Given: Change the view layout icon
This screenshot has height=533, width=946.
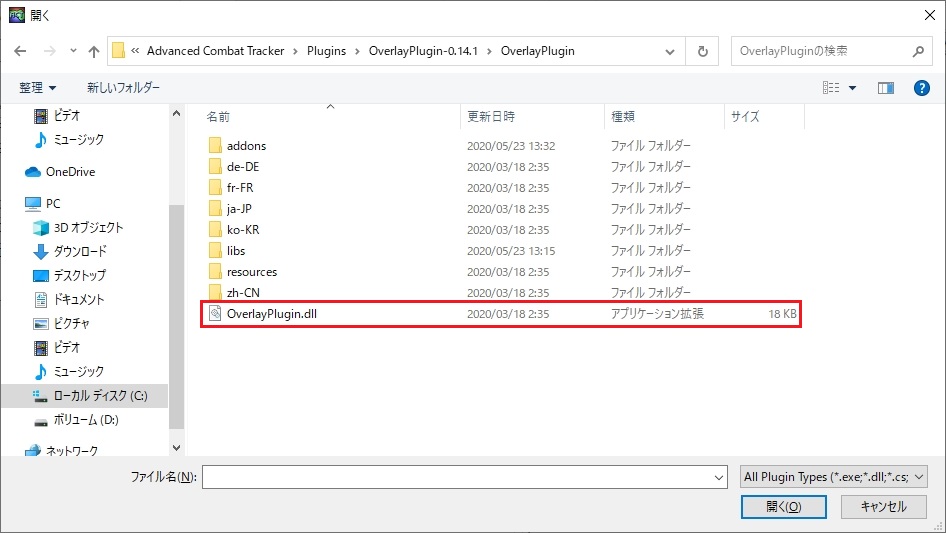Looking at the screenshot, I should 831,88.
